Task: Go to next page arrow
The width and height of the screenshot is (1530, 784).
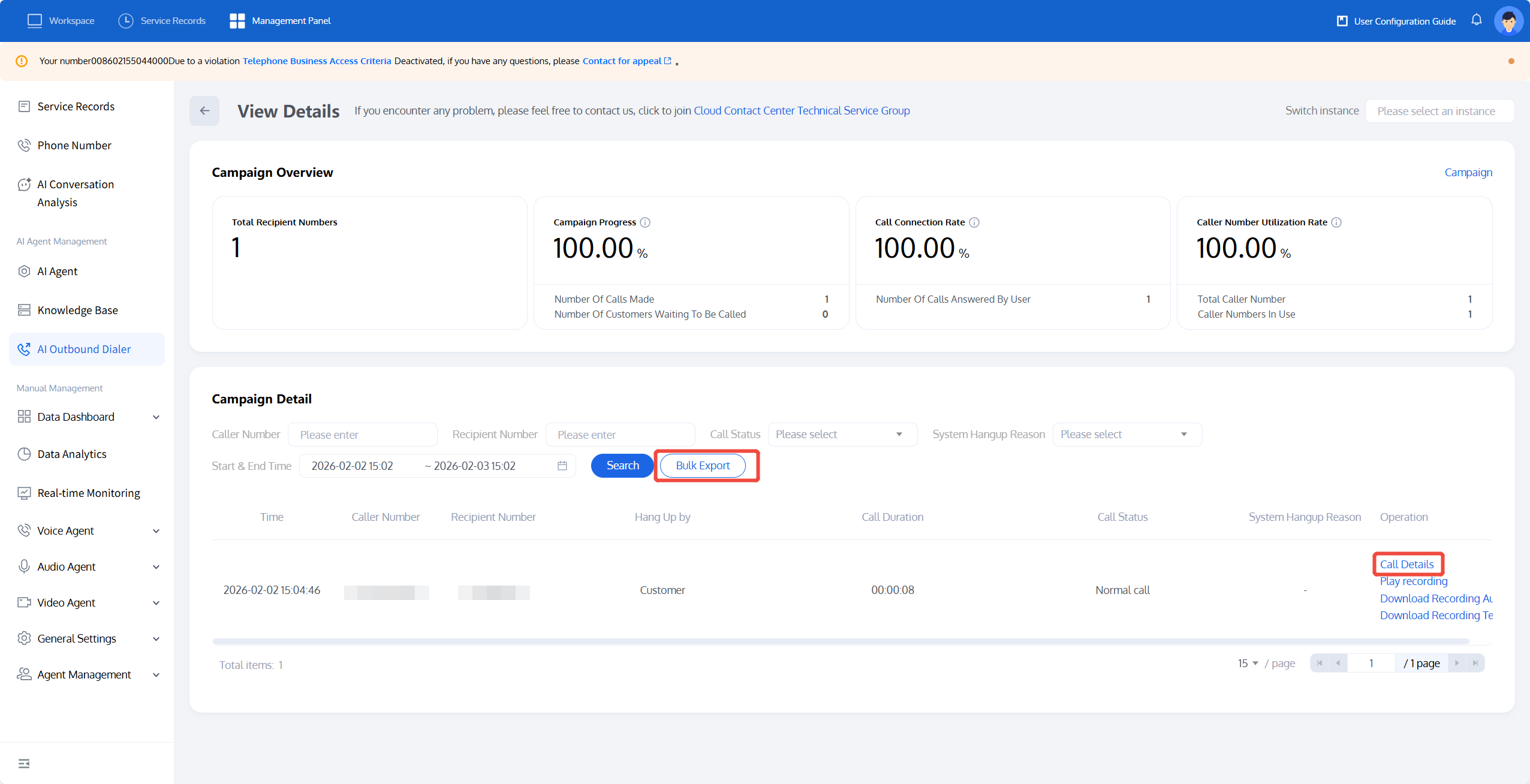Action: [1457, 663]
